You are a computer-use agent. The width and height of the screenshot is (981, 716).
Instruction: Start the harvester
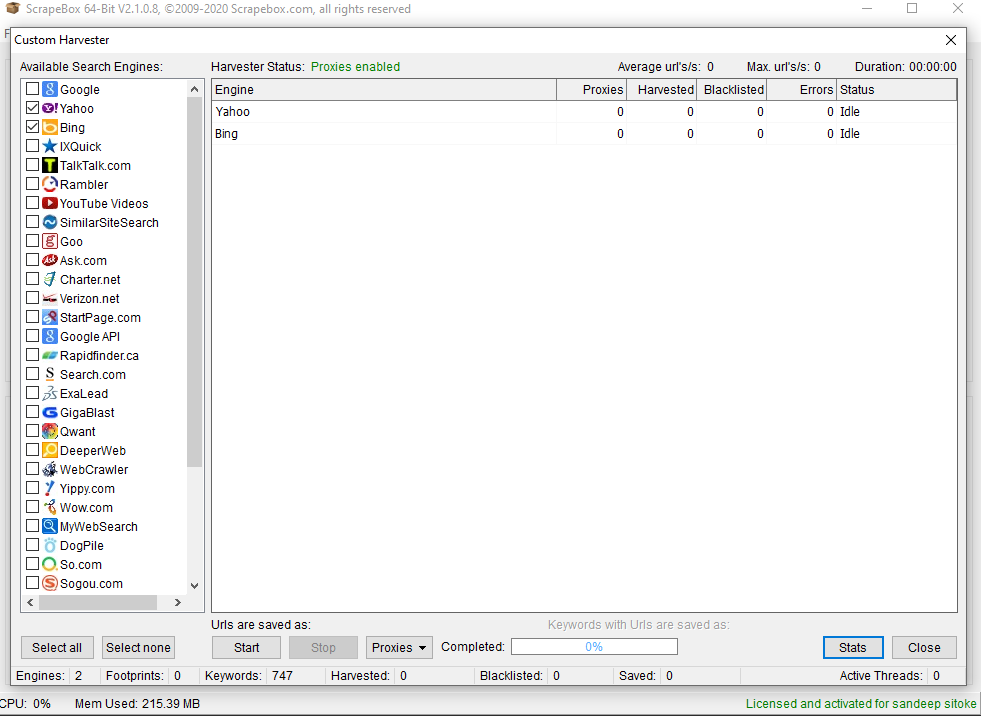pyautogui.click(x=247, y=648)
